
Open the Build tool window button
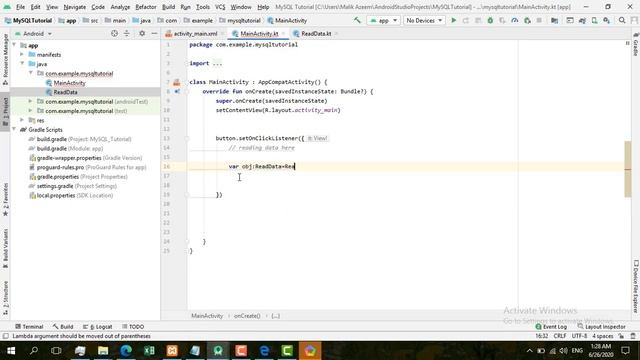[x=63, y=327]
